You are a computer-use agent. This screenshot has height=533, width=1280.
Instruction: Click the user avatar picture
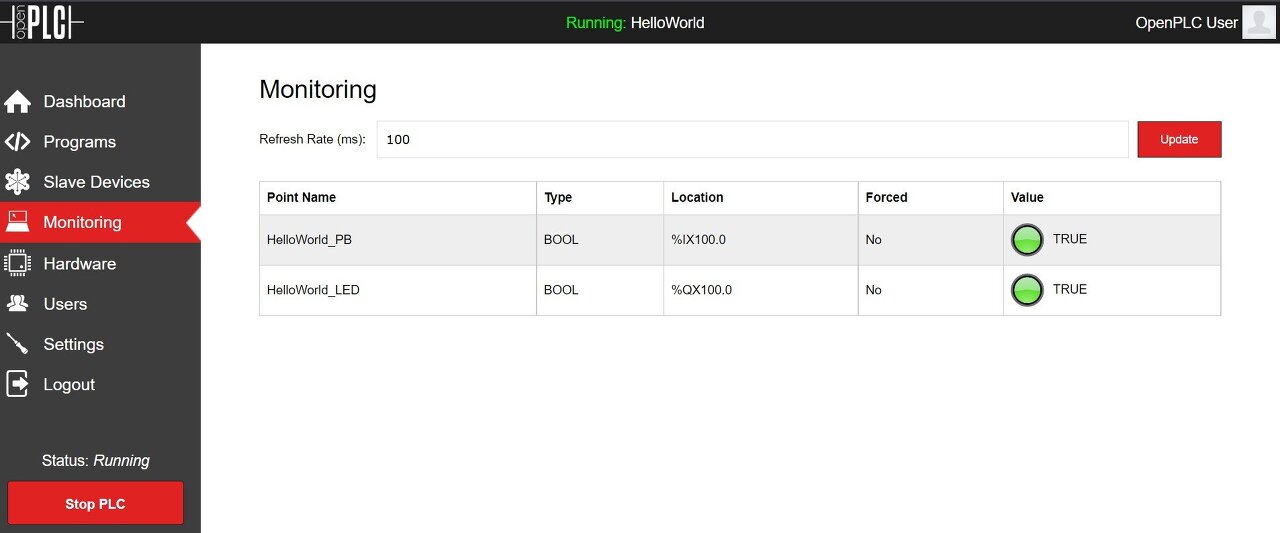click(x=1257, y=22)
